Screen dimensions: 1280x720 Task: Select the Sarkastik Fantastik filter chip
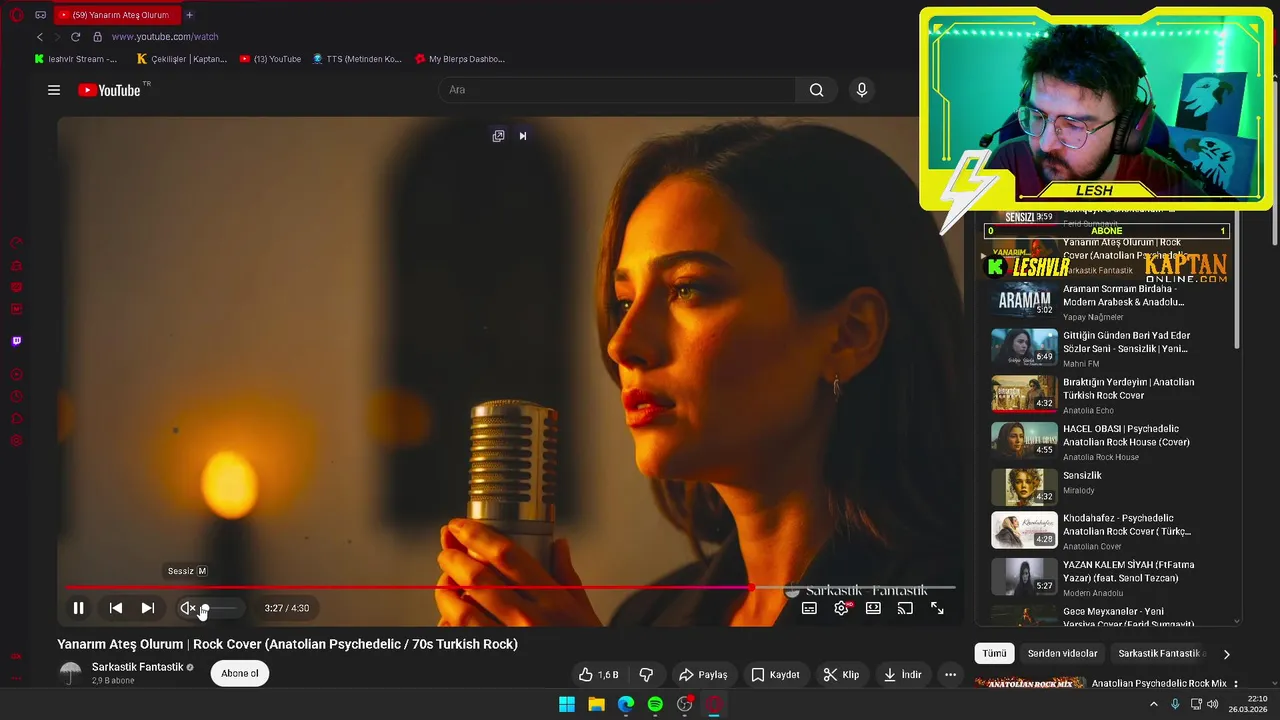click(1159, 653)
